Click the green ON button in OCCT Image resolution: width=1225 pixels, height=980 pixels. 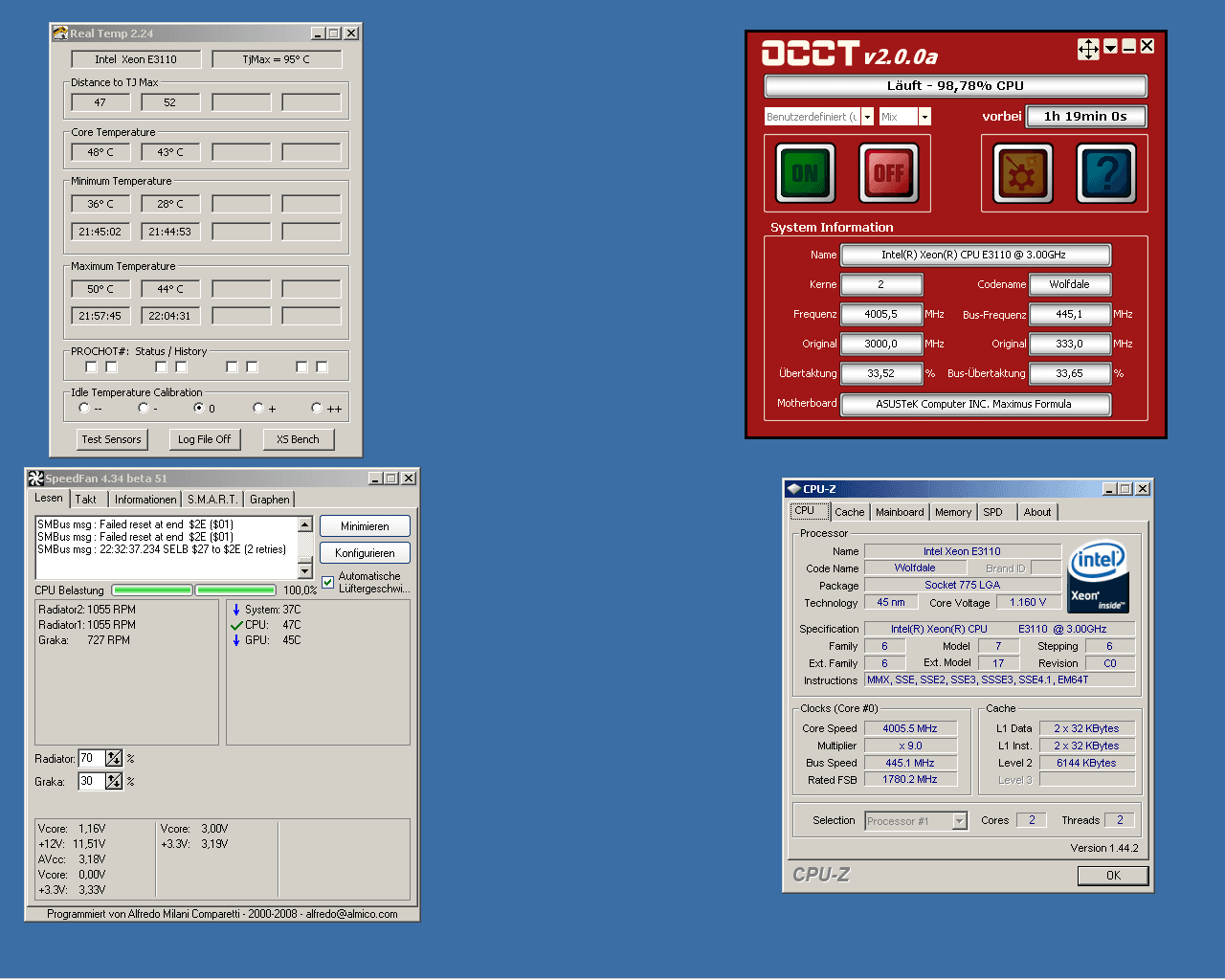(805, 173)
